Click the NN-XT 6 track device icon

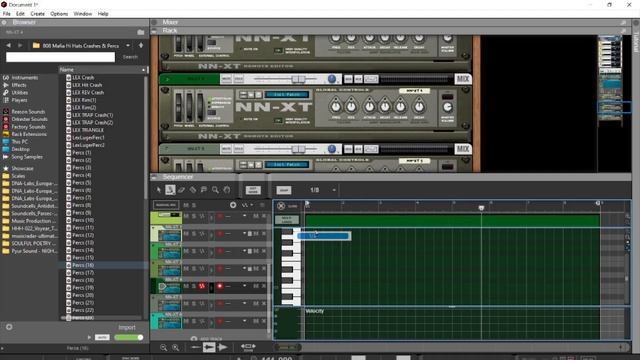coord(169,323)
